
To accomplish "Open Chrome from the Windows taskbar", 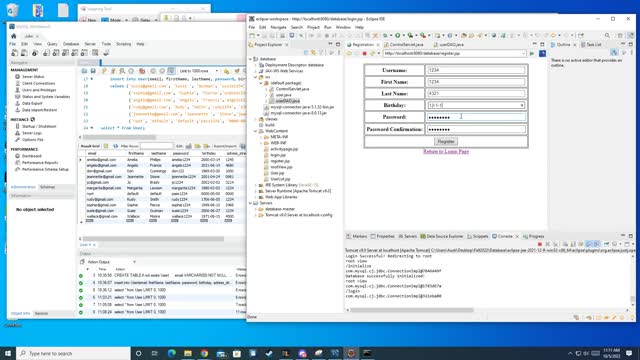I will [204, 353].
